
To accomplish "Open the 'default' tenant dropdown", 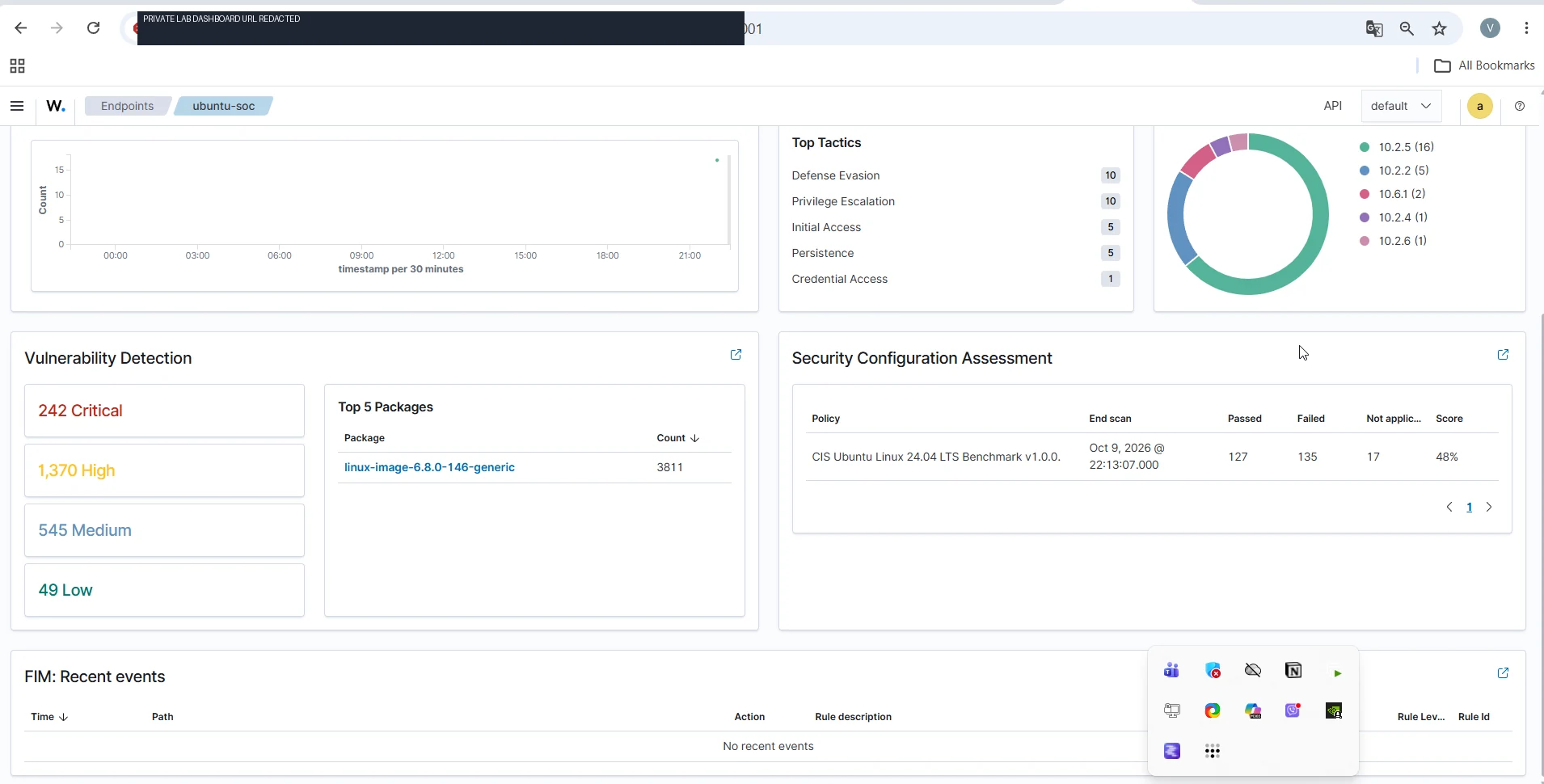I will click(x=1401, y=106).
